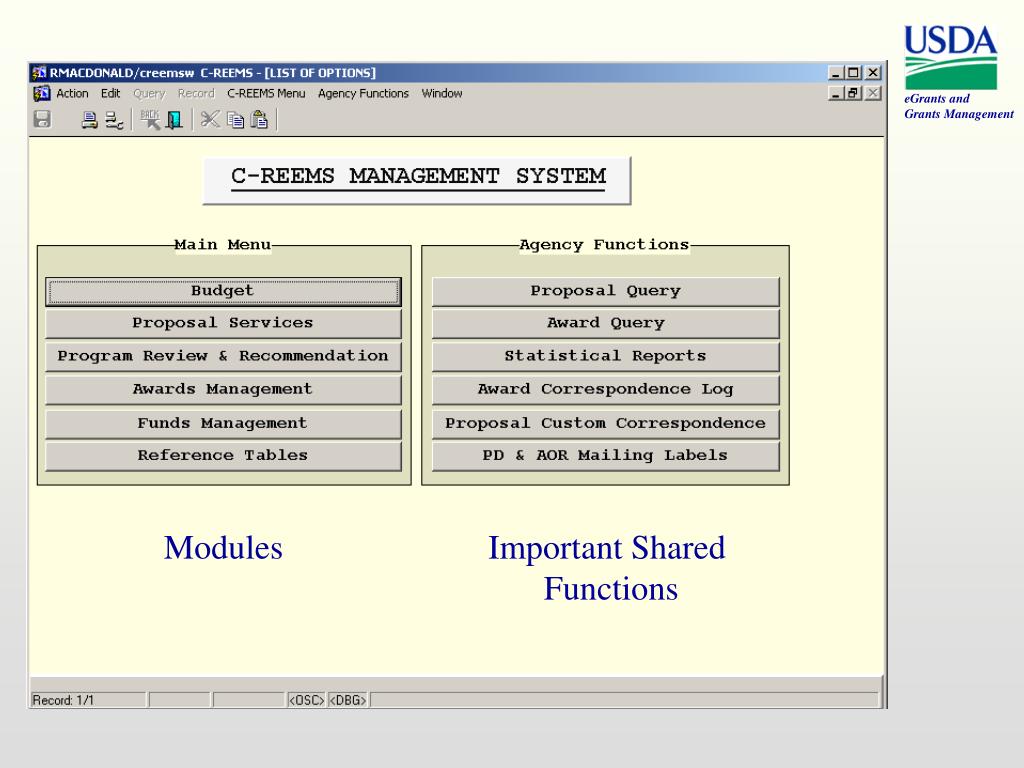The height and width of the screenshot is (768, 1024).
Task: Minimize the inner List of Options form
Action: click(836, 93)
